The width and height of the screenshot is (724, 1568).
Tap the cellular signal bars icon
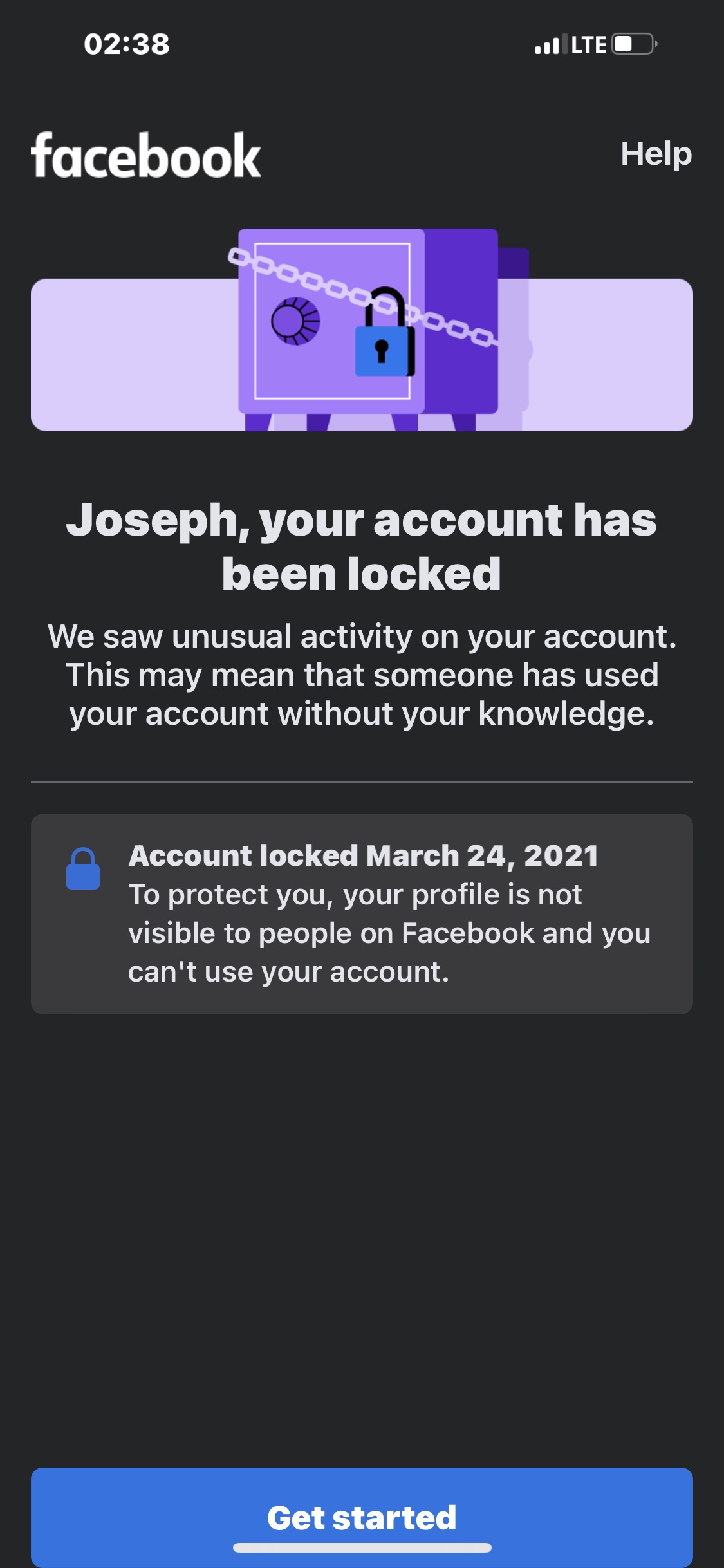[547, 45]
